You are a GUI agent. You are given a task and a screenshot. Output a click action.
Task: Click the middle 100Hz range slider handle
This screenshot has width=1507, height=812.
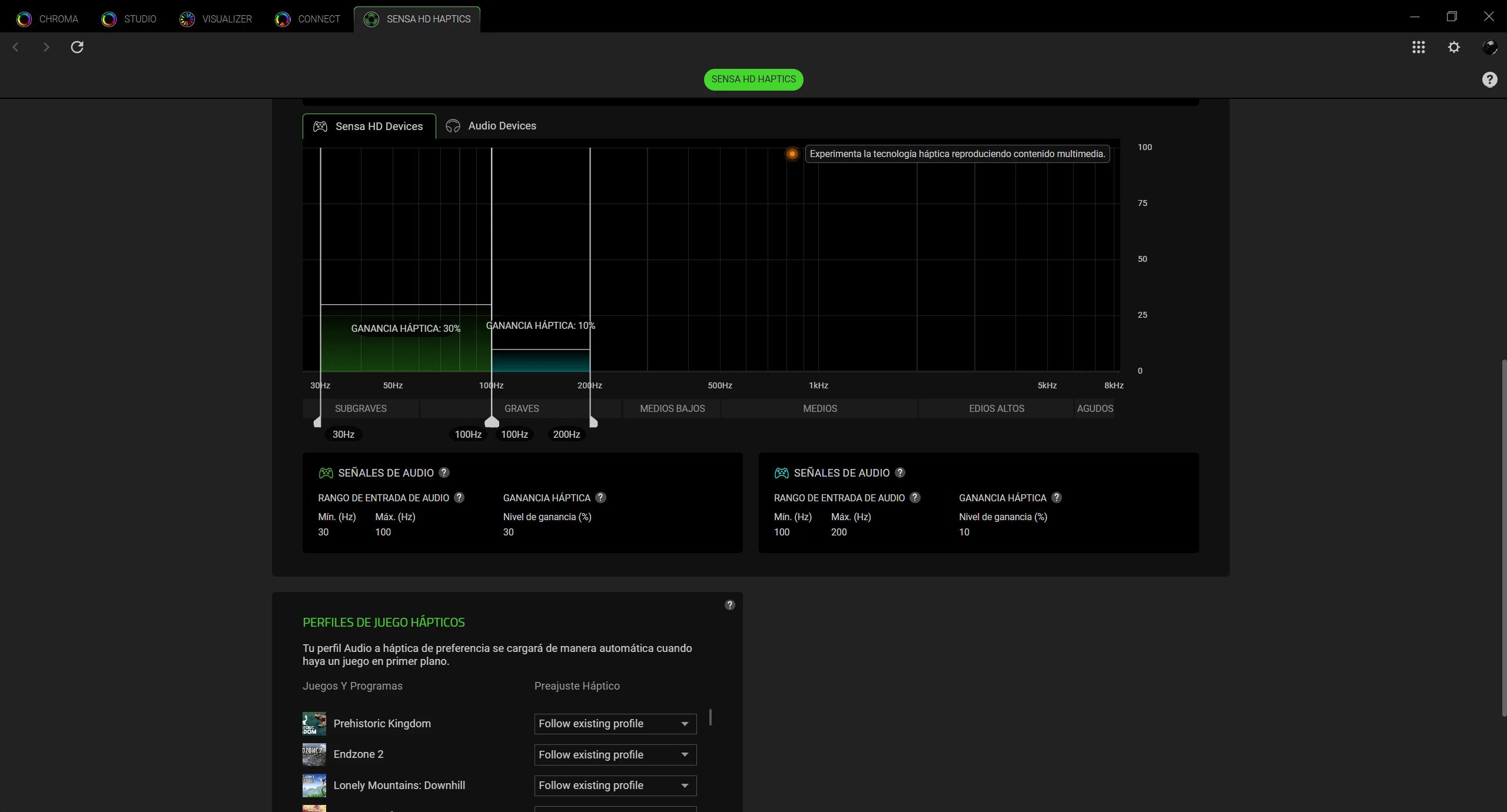point(492,422)
